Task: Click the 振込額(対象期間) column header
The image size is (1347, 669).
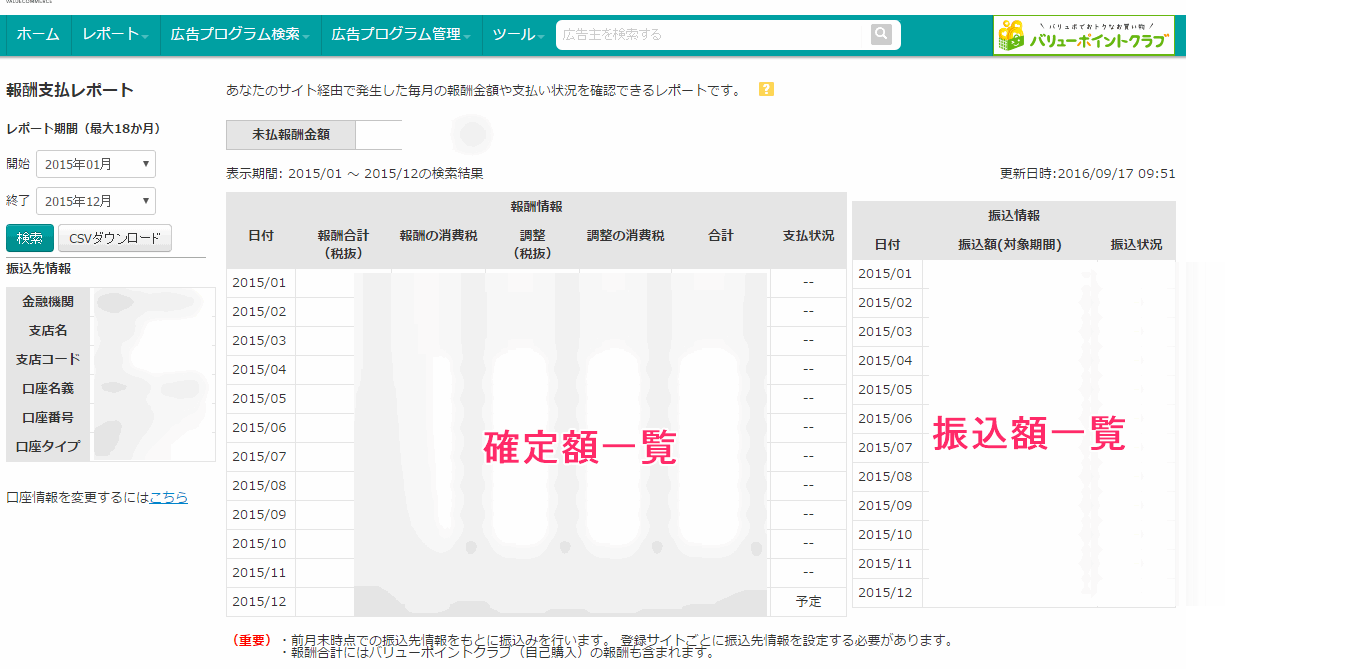Action: [1009, 245]
